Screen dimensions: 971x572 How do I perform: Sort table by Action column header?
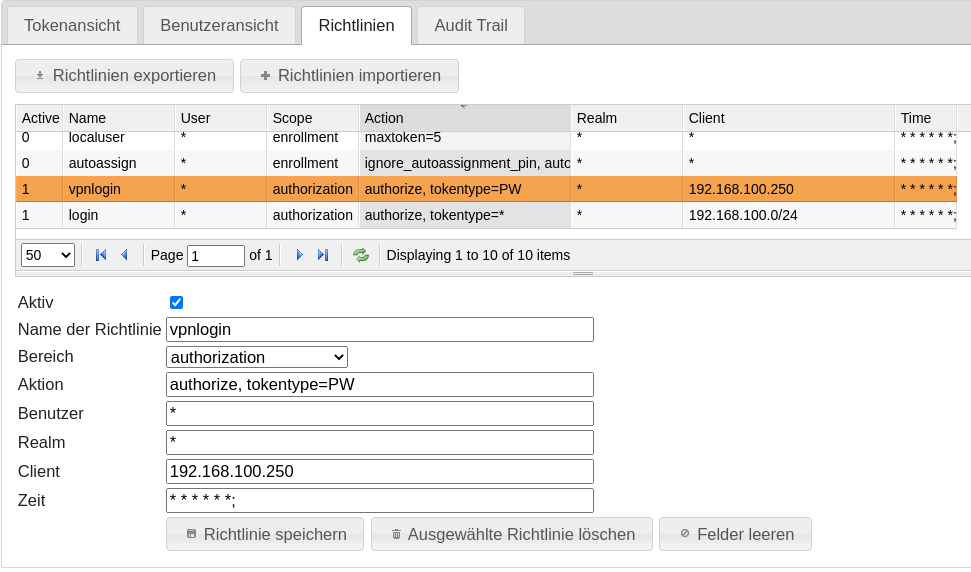[x=464, y=118]
